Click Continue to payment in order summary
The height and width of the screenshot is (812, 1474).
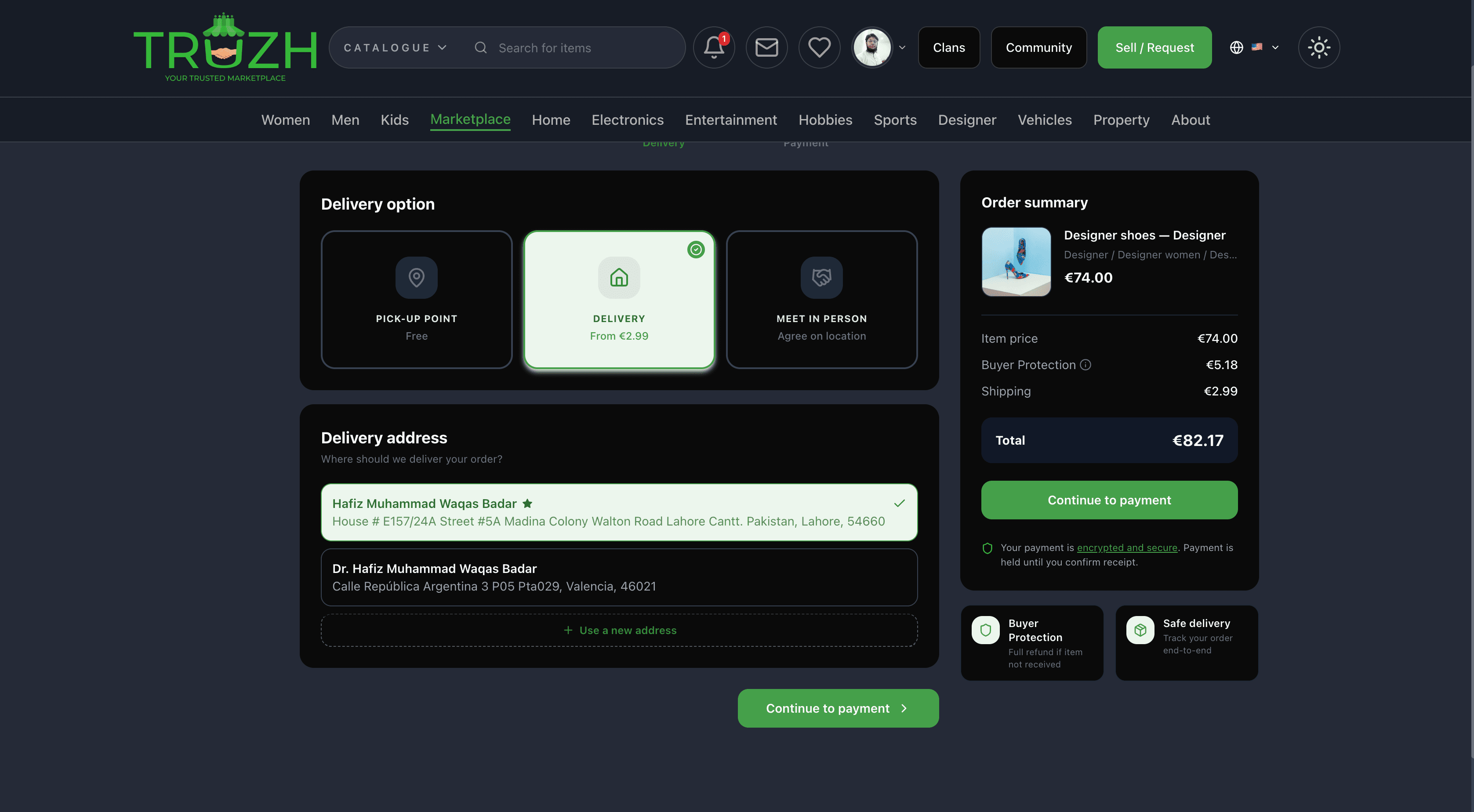pyautogui.click(x=1110, y=500)
